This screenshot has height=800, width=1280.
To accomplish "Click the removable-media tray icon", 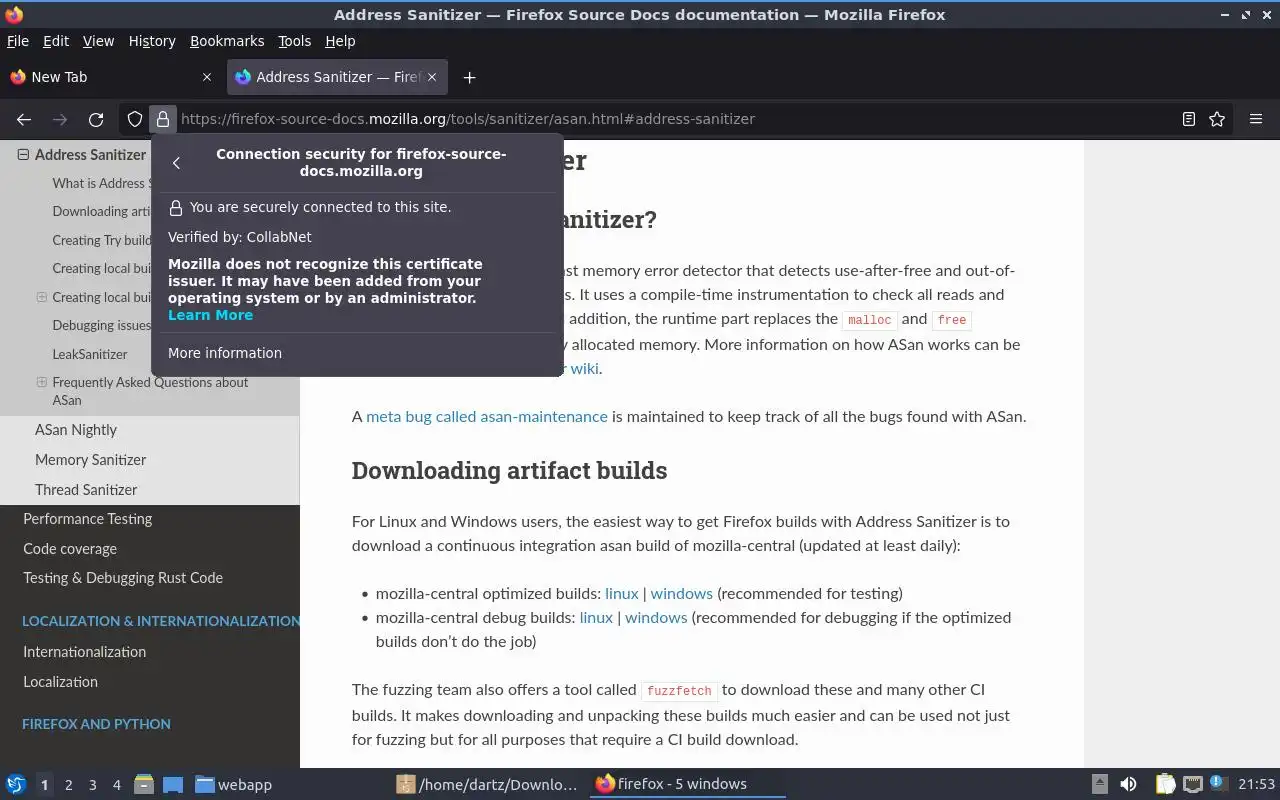I will (1099, 784).
